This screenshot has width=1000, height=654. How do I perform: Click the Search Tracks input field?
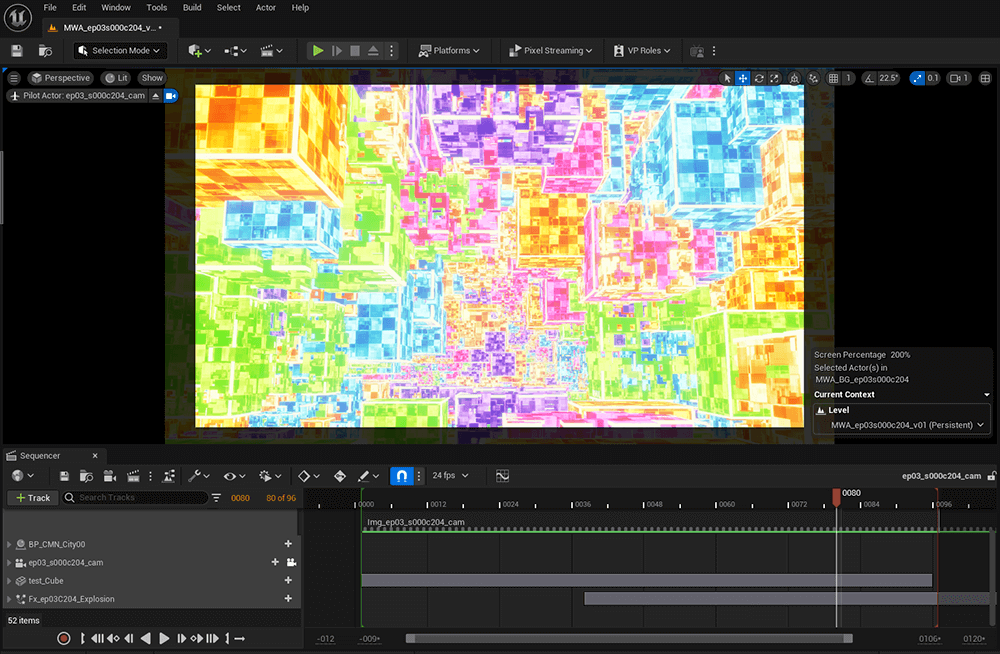tap(140, 497)
